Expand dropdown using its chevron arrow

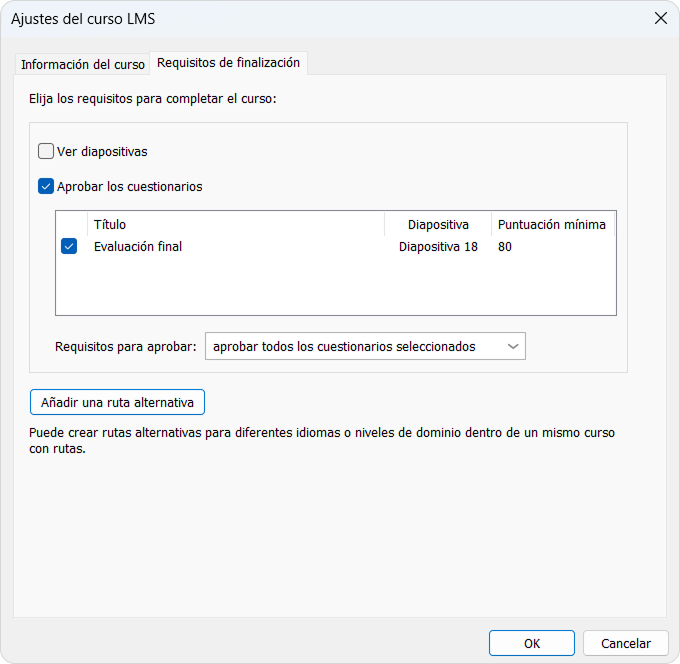[x=513, y=347]
